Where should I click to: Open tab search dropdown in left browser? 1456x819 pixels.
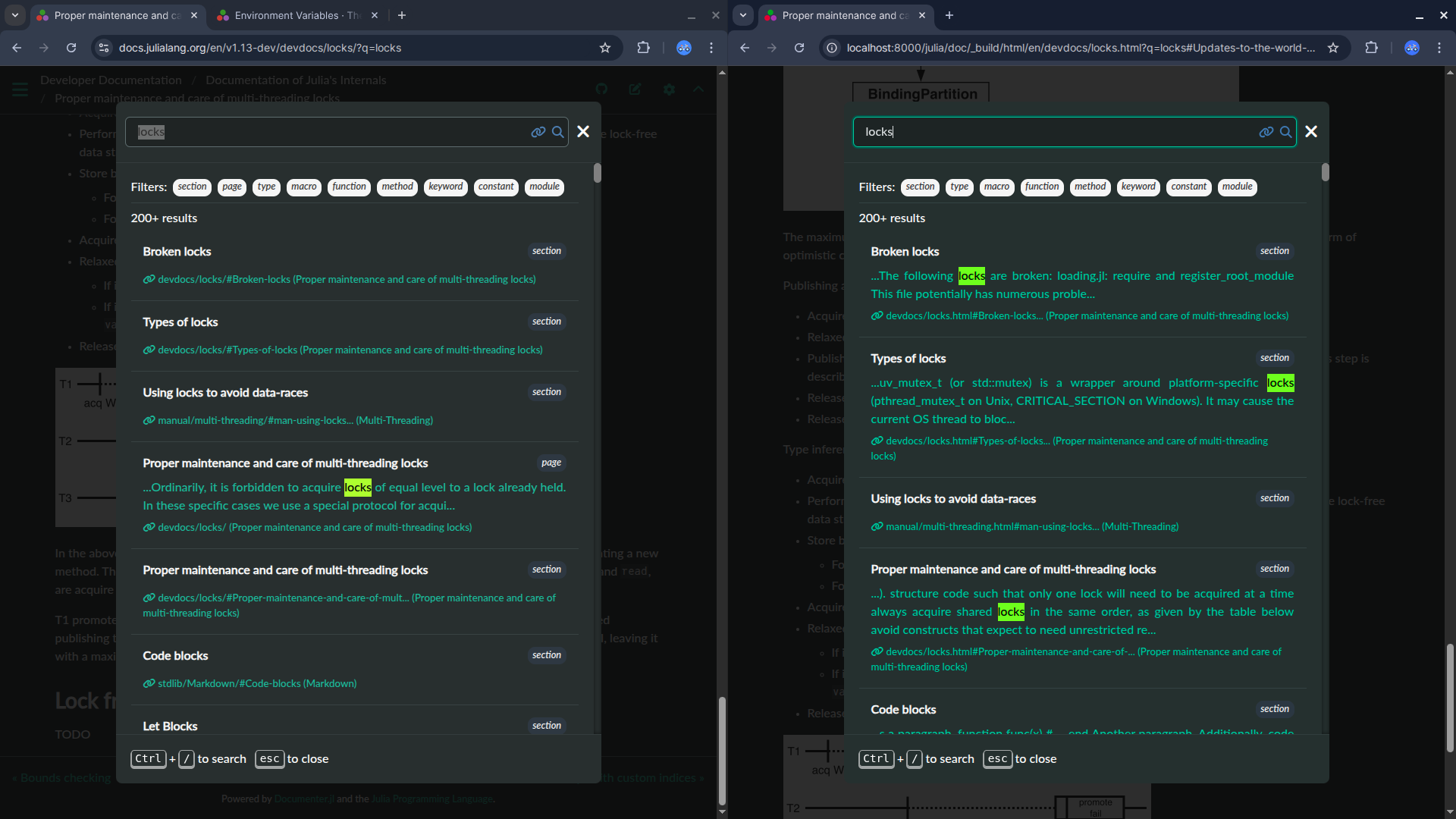point(15,15)
